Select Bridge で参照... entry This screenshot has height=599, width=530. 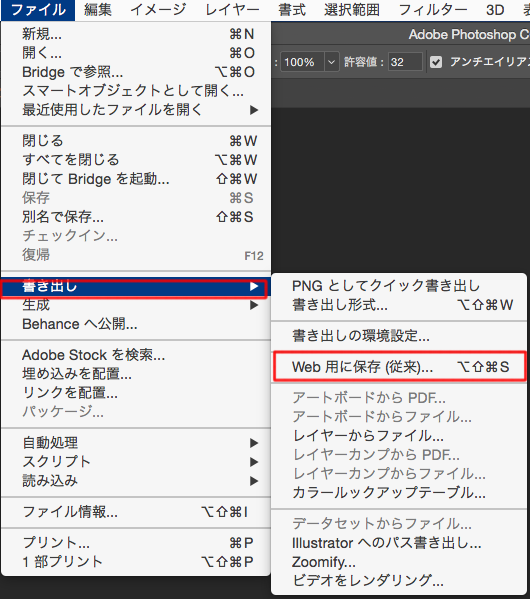pos(136,72)
